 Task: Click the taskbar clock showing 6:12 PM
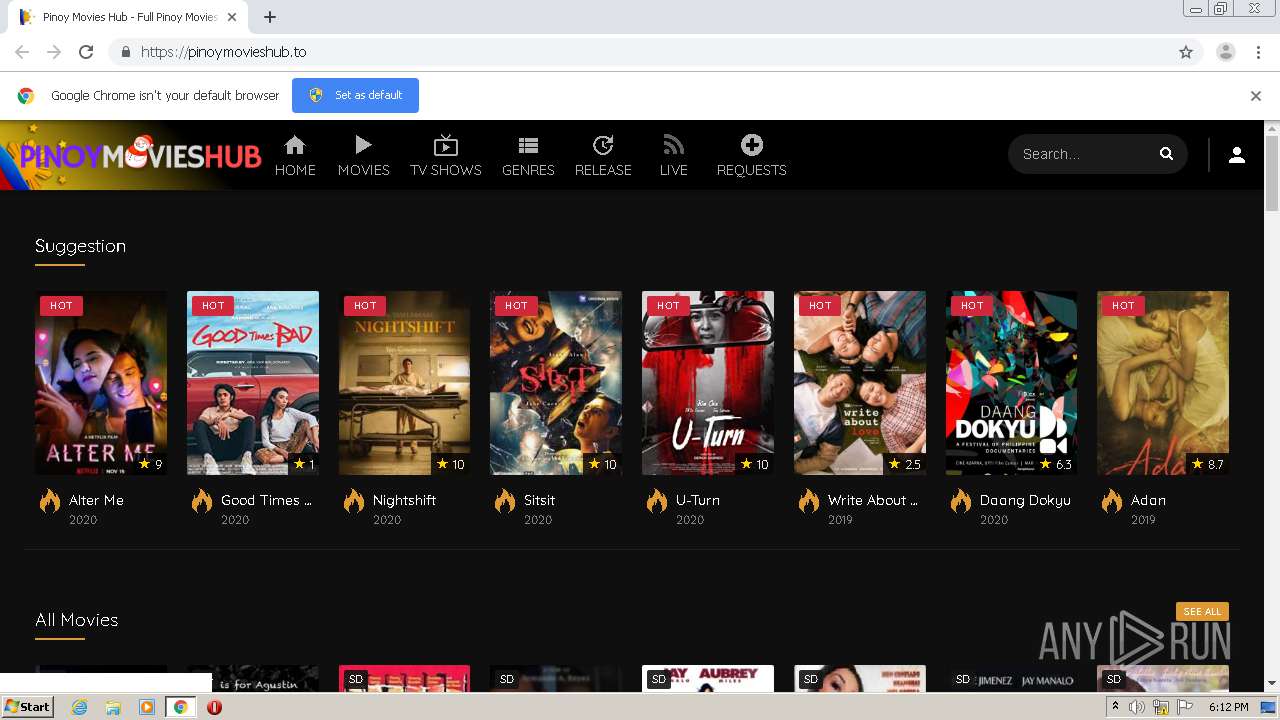[x=1229, y=707]
